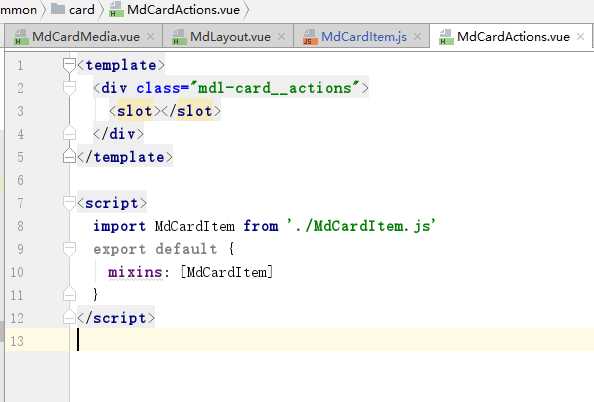594x402 pixels.
Task: Close the MdLayout.vue tab
Action: [281, 36]
